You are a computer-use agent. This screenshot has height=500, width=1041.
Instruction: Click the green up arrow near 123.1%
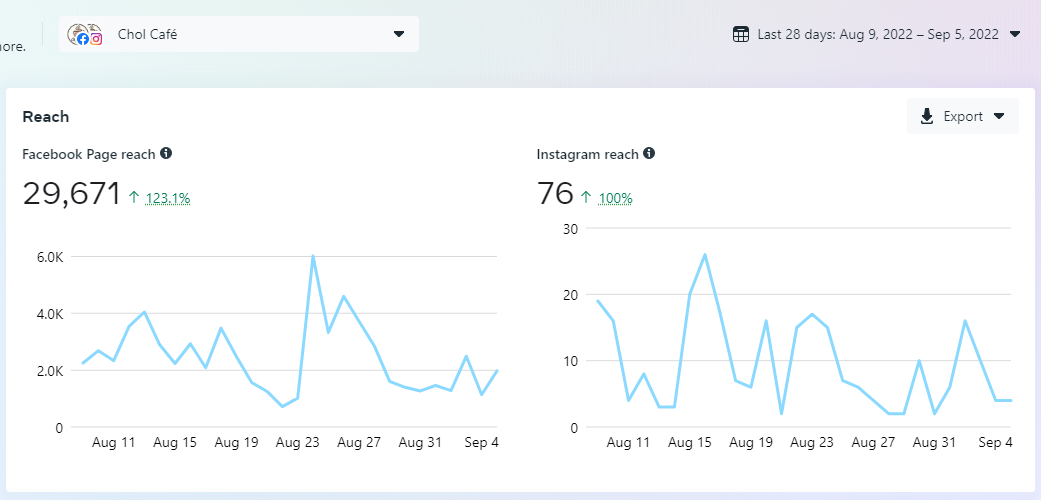pos(134,197)
